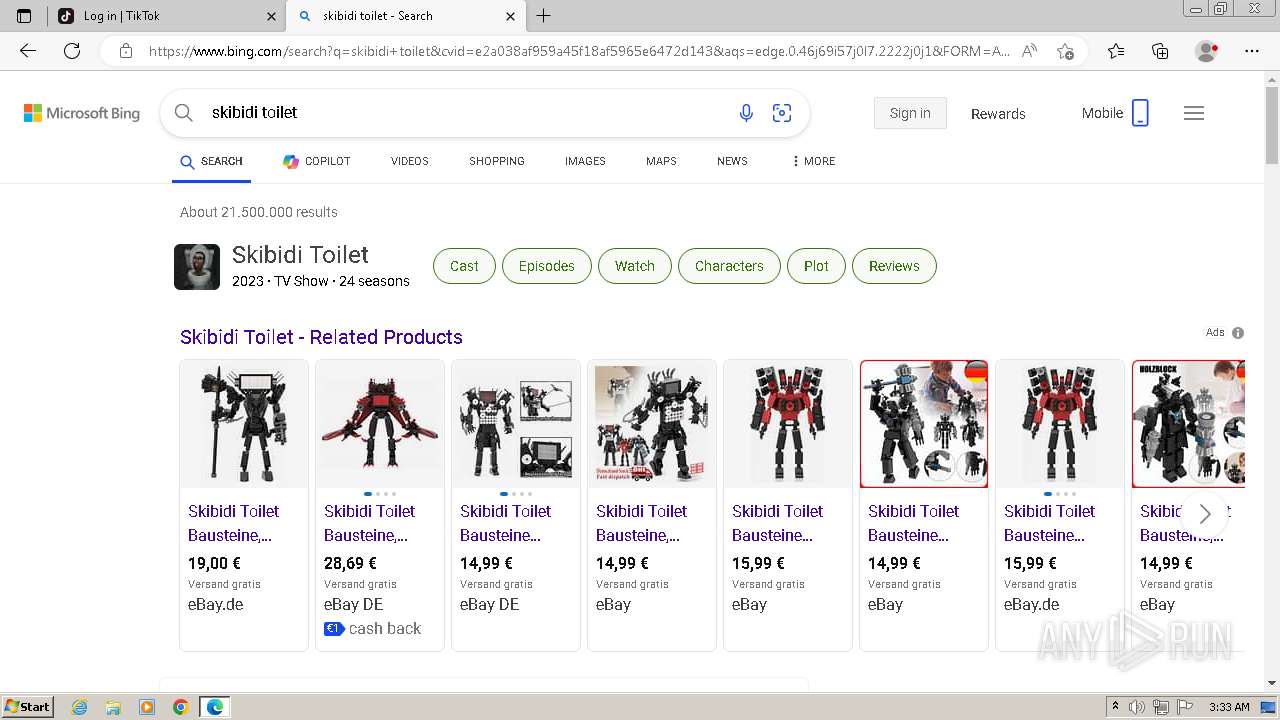
Task: Click the volume icon in system tray
Action: click(x=1137, y=707)
